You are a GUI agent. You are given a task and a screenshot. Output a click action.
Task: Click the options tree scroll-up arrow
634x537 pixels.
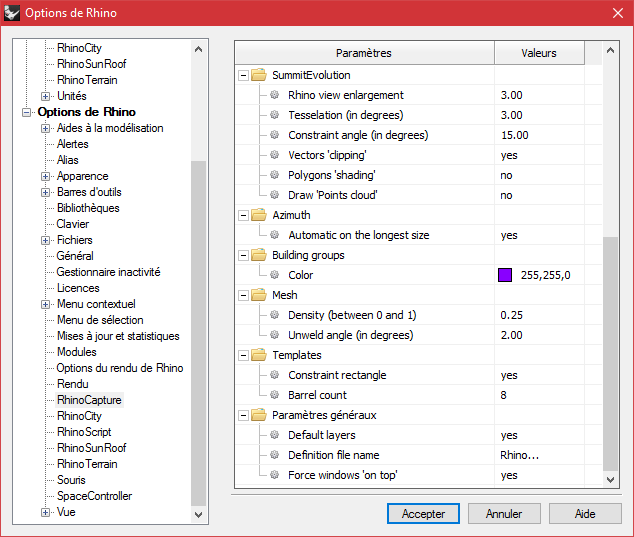(x=198, y=49)
